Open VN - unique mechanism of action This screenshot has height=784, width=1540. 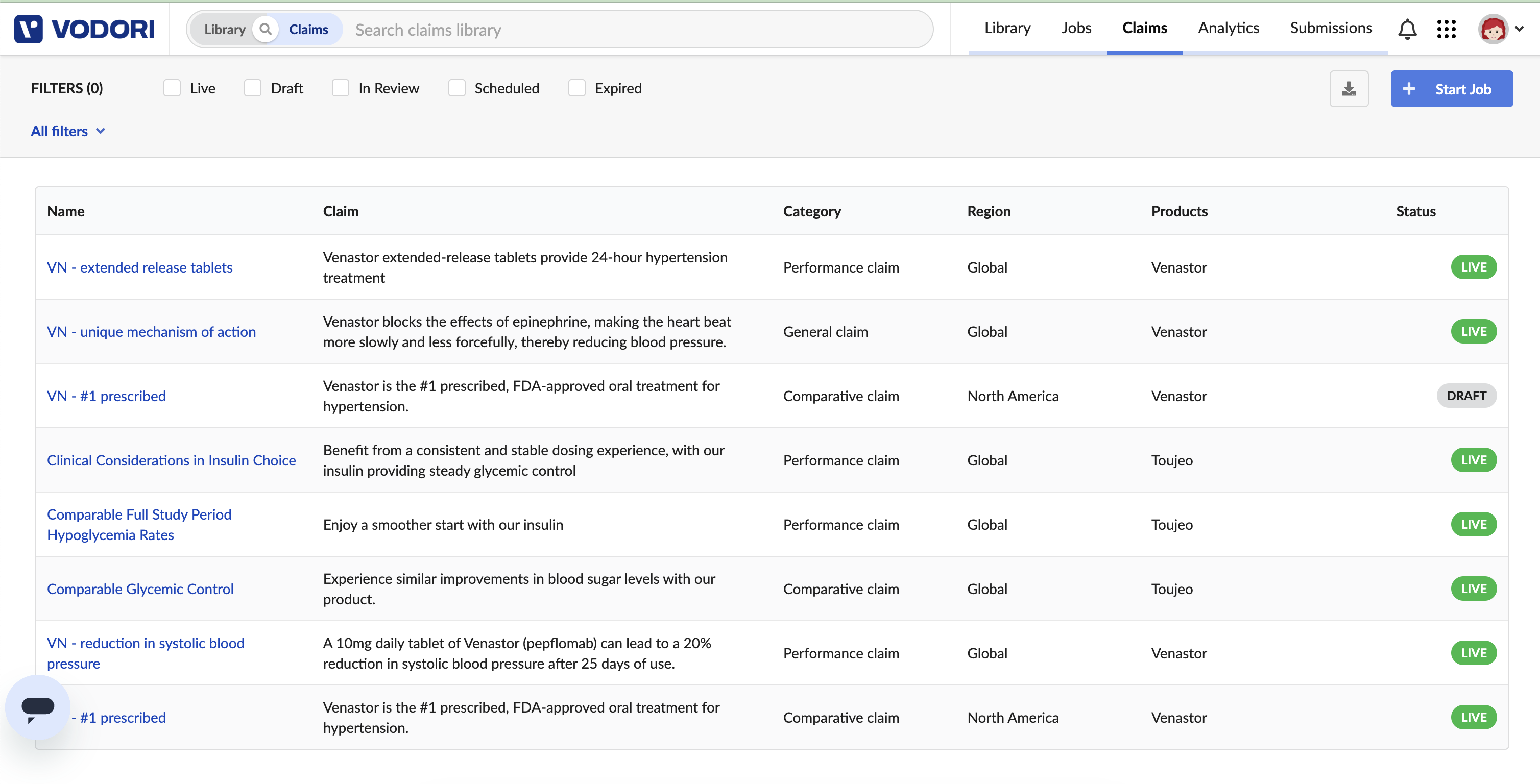point(151,332)
